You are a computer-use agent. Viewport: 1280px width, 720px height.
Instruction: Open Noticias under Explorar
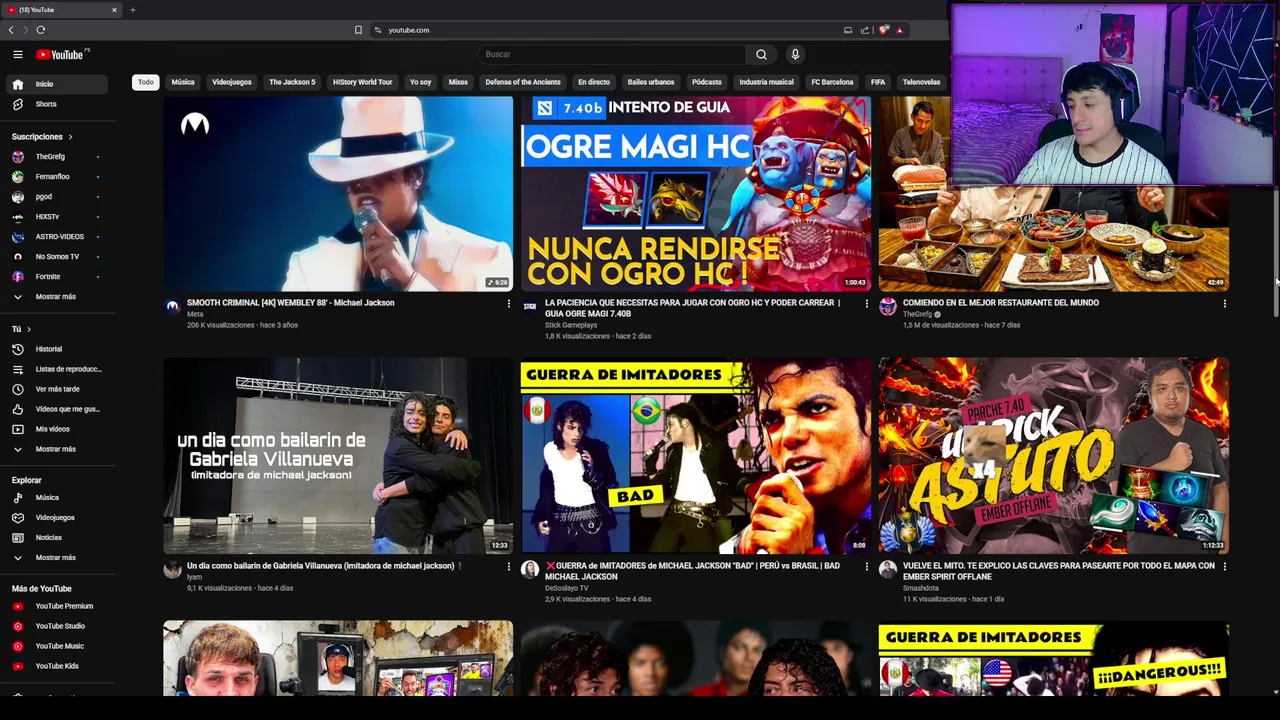(x=58, y=537)
